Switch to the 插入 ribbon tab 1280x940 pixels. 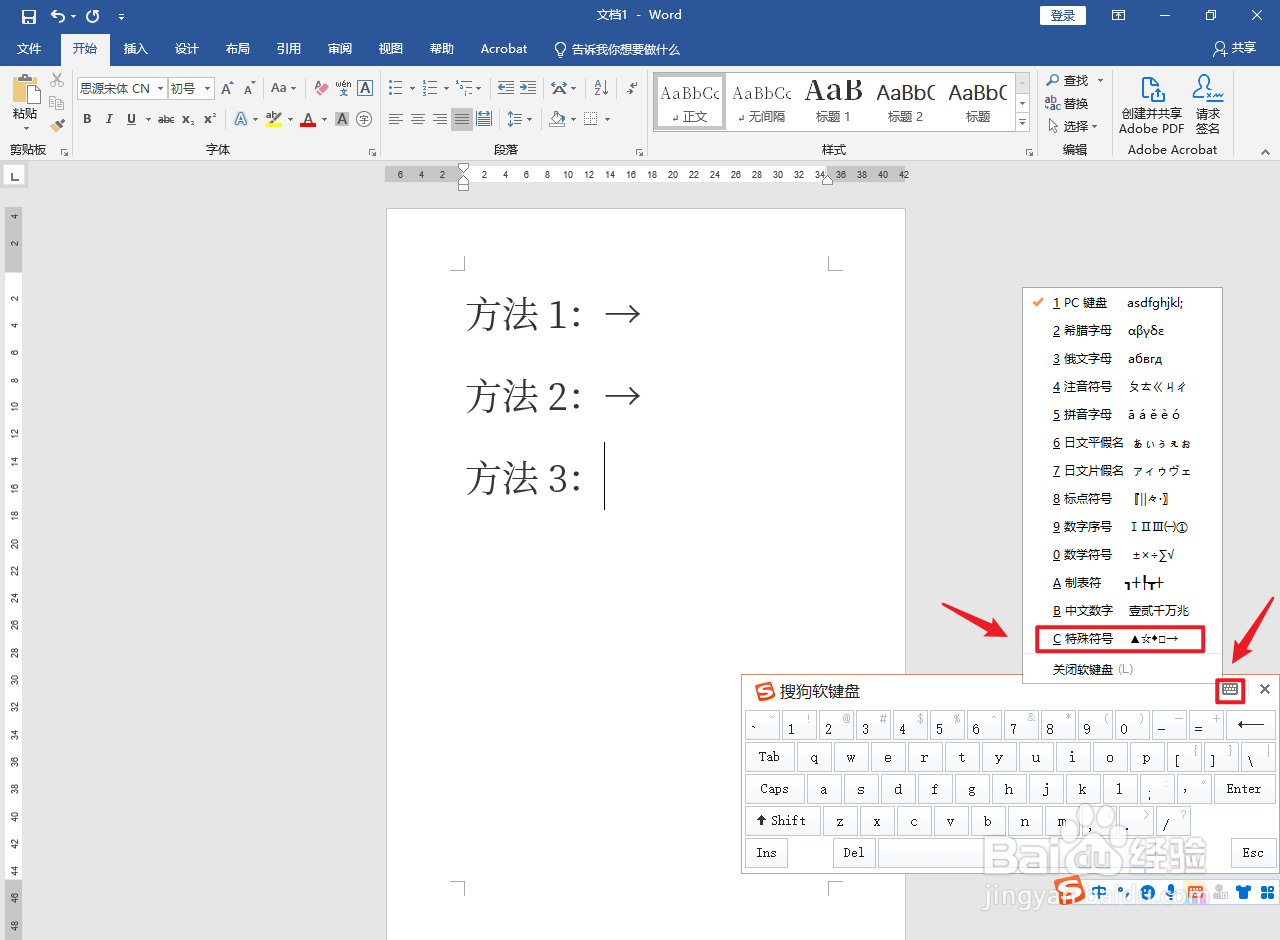(x=135, y=48)
